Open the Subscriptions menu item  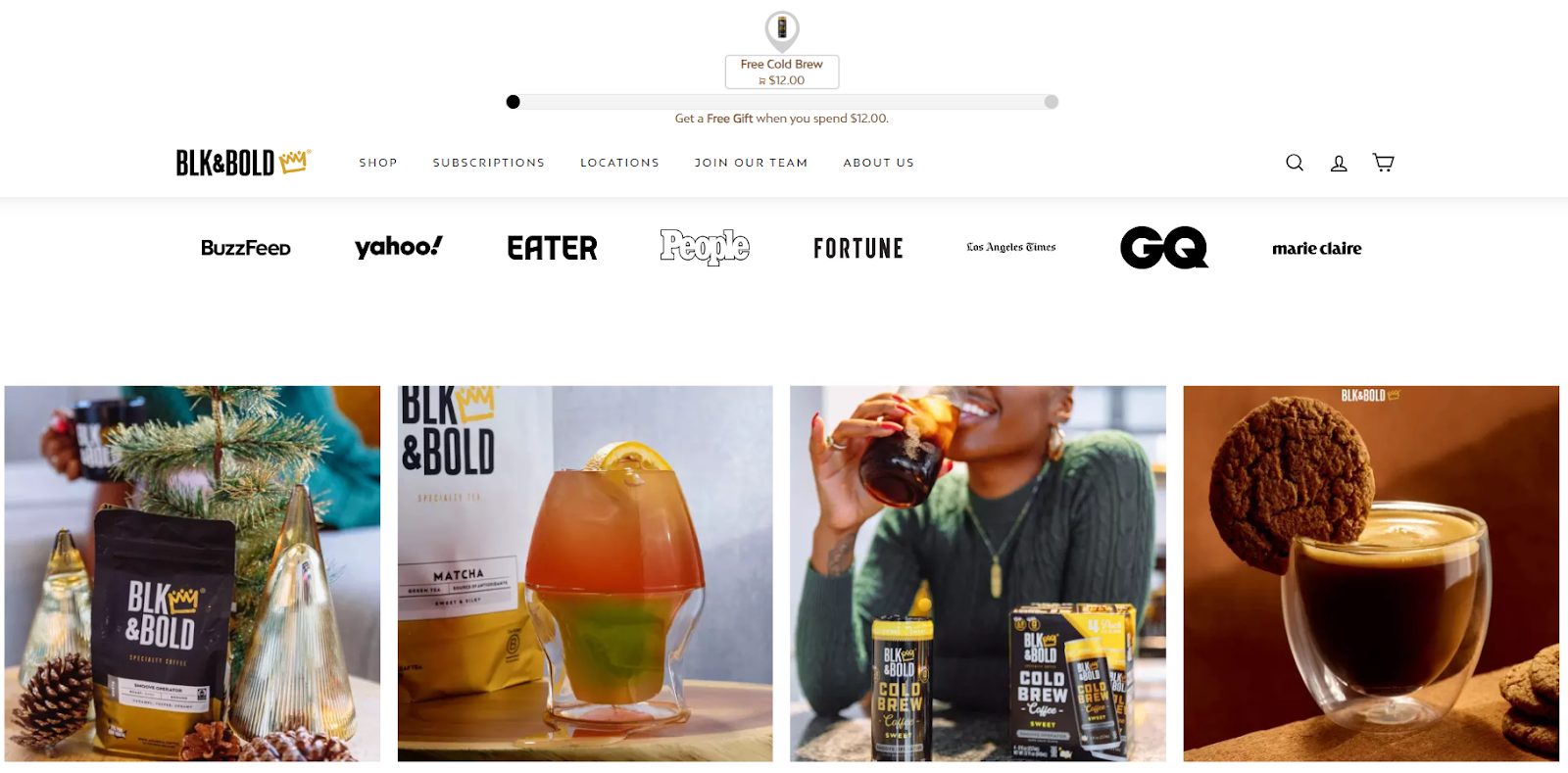489,163
